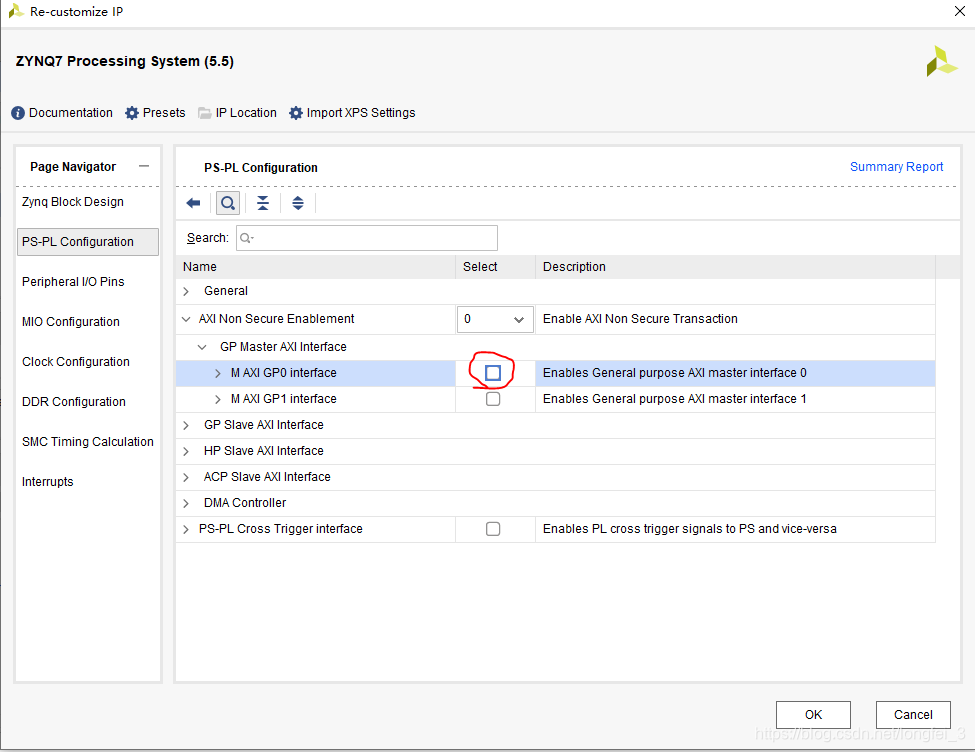Click the search field magnifier icon

pos(246,238)
